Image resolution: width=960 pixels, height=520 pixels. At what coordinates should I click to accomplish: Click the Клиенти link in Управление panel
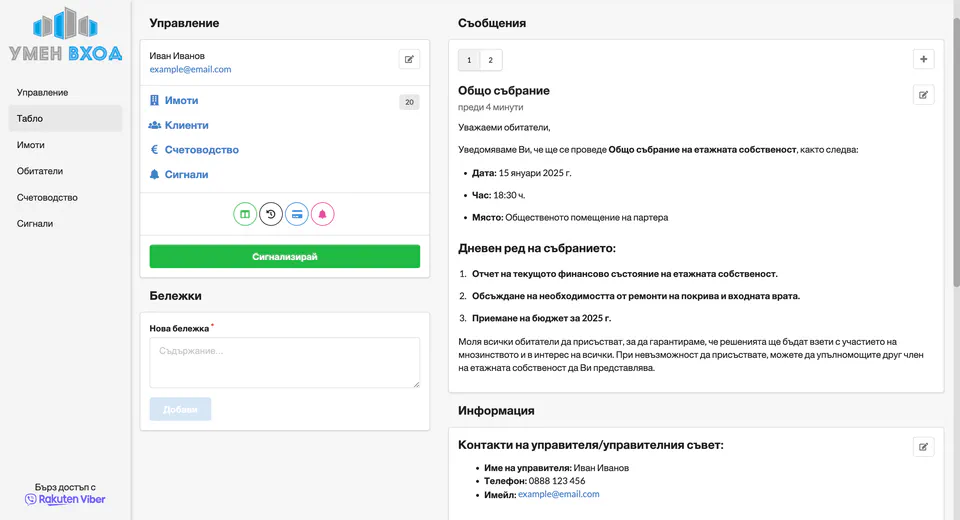pyautogui.click(x=186, y=125)
